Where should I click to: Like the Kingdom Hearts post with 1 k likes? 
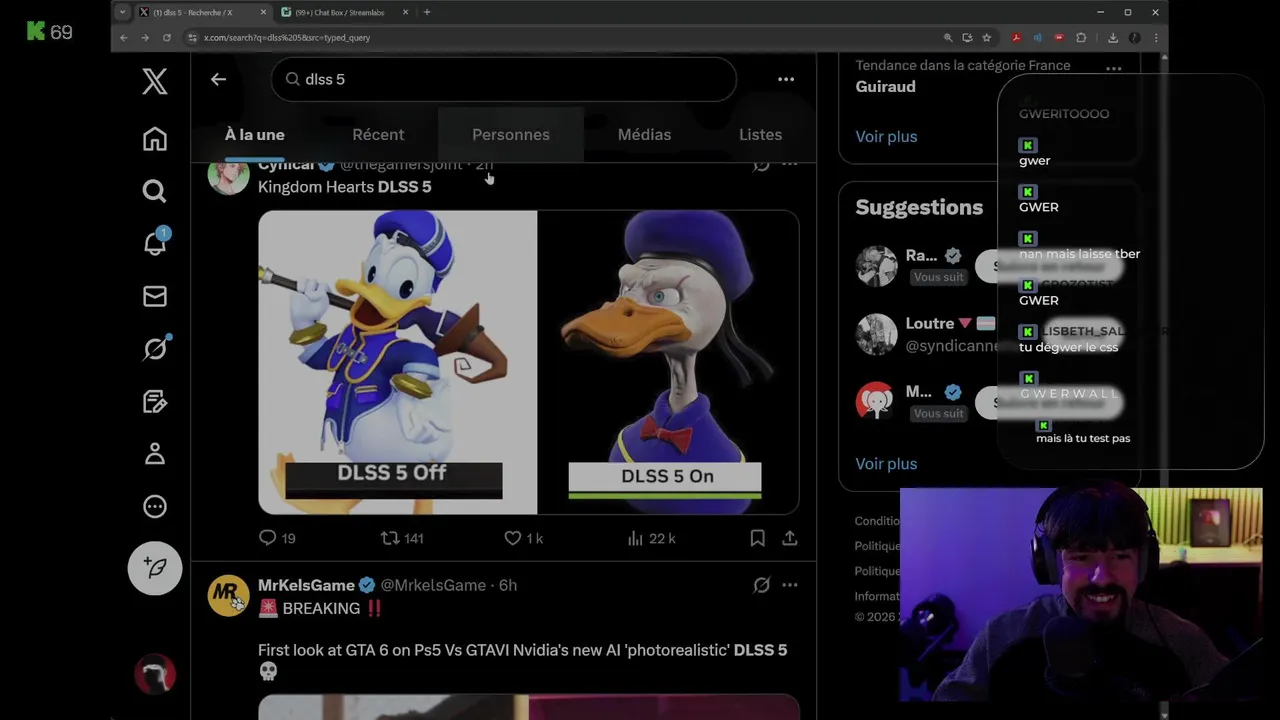523,538
